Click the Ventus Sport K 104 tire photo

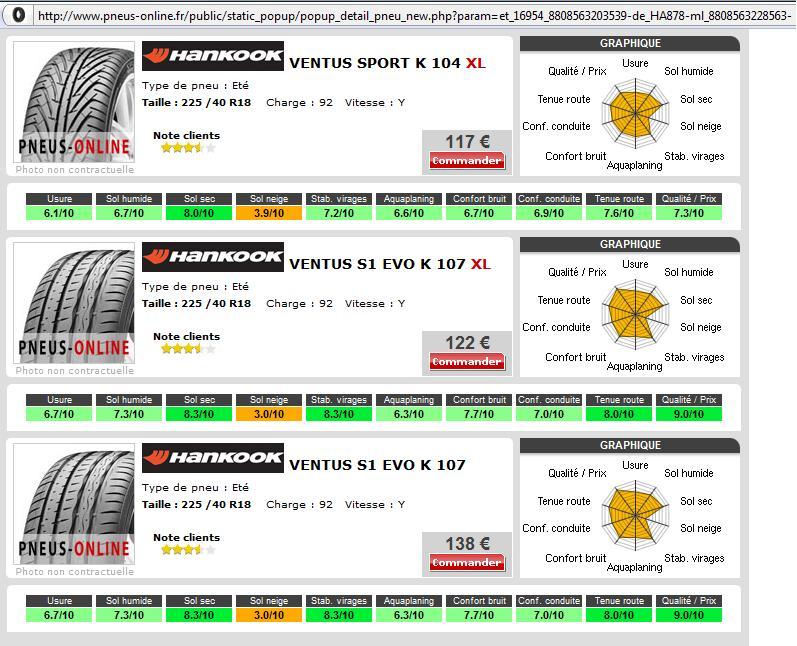pos(74,102)
